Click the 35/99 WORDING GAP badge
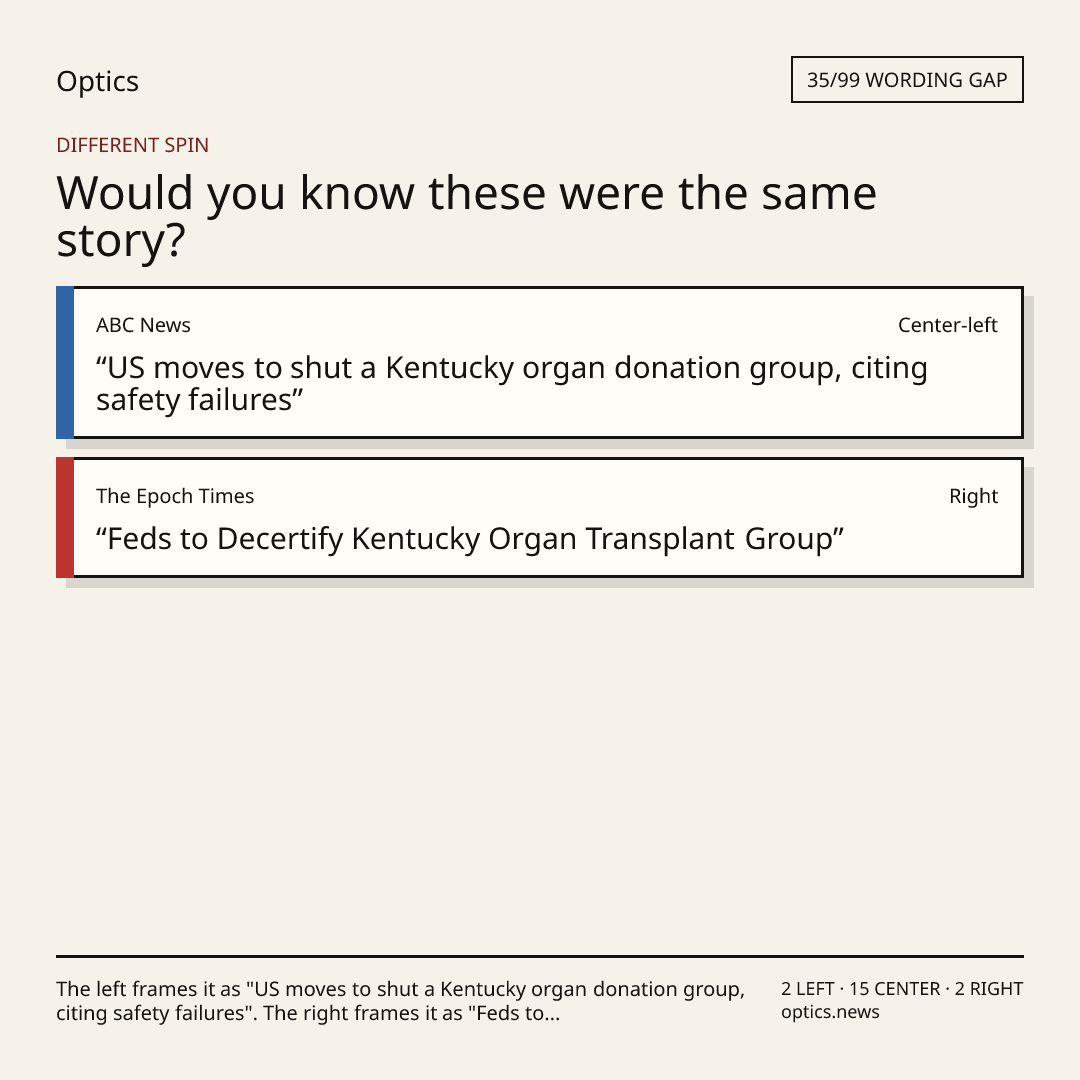This screenshot has height=1080, width=1080. click(907, 80)
